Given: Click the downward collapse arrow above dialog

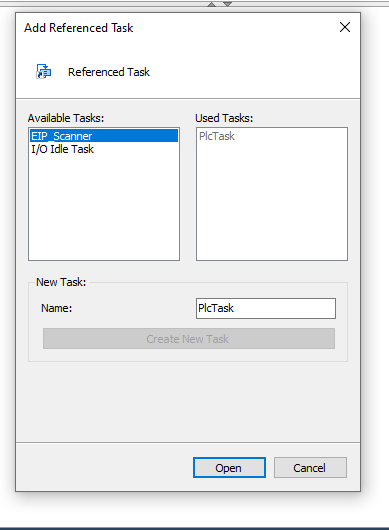Looking at the screenshot, I should point(227,4).
